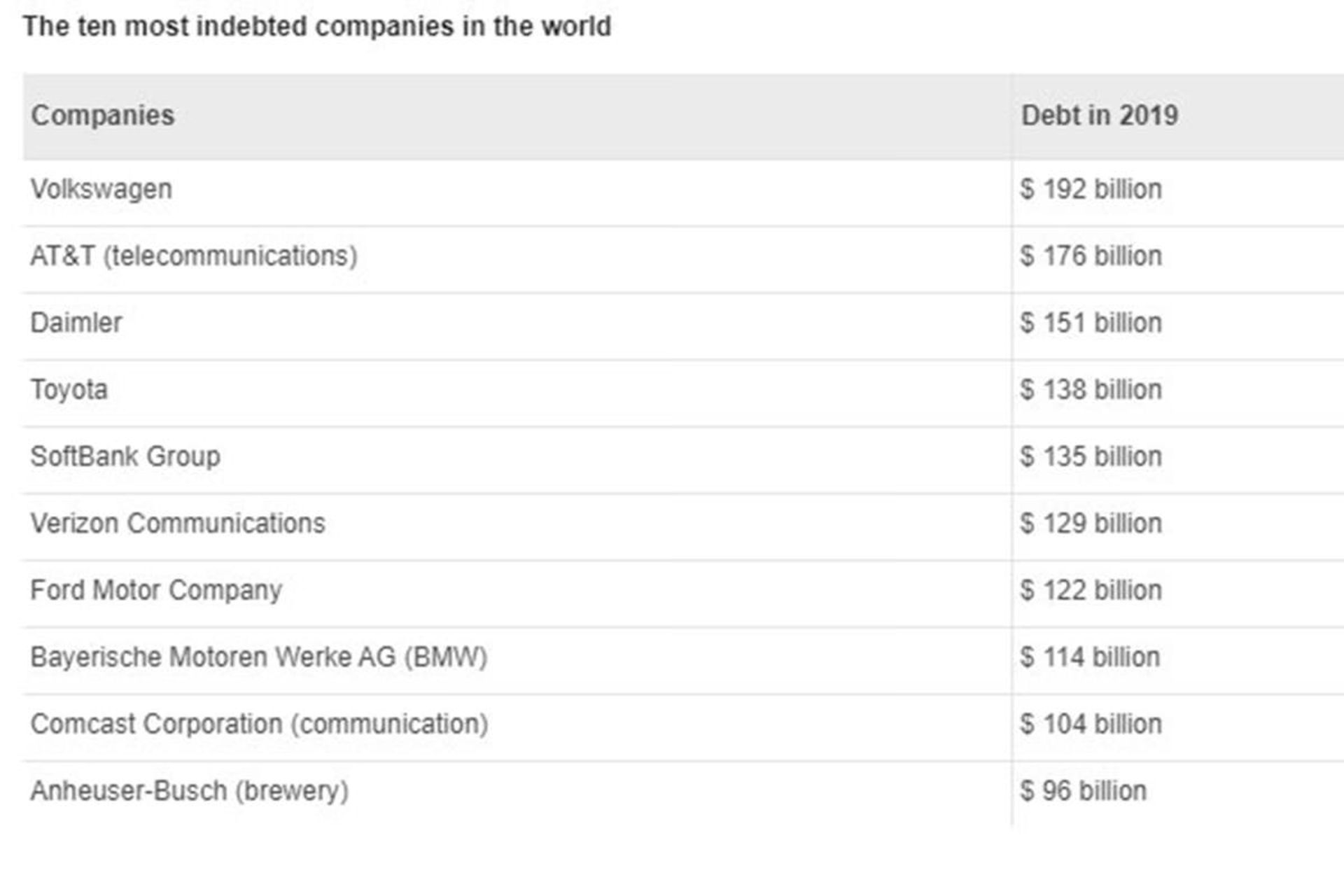Select the Daimler row name
This screenshot has height=896, width=1344.
click(x=76, y=323)
